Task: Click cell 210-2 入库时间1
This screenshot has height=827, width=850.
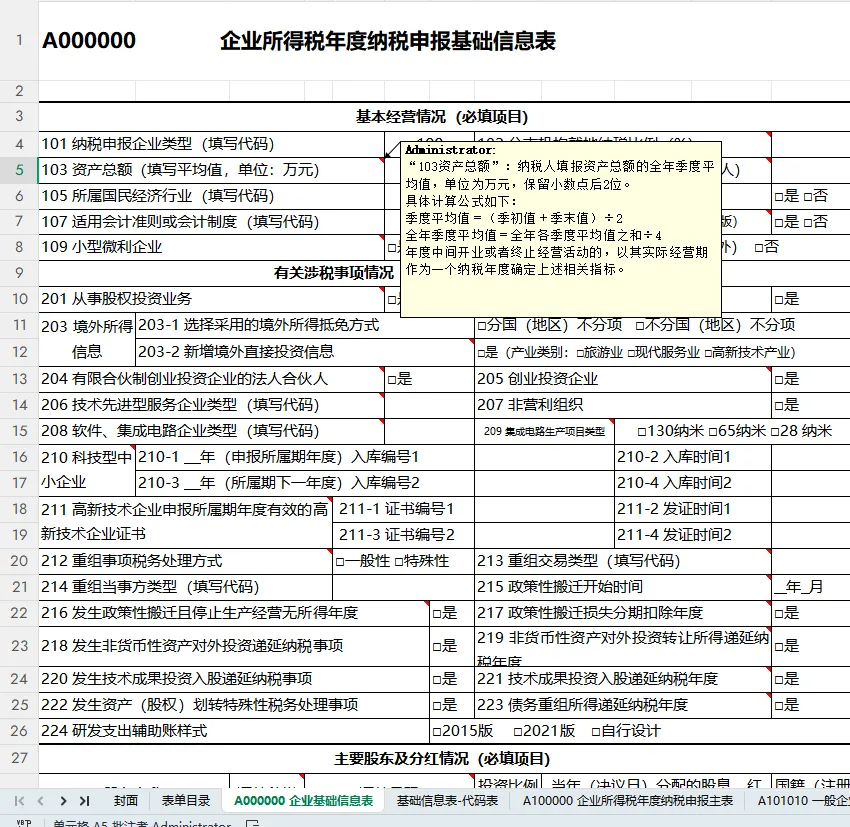Action: click(x=693, y=457)
